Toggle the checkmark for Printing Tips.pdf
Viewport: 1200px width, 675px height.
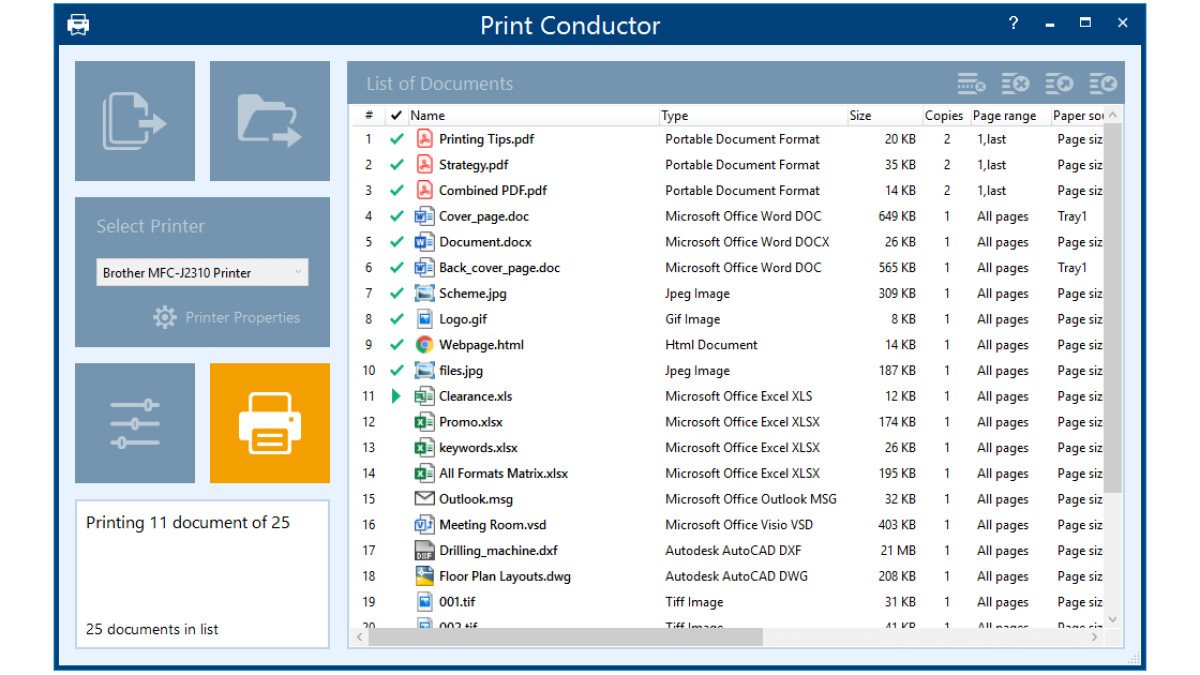coord(397,139)
